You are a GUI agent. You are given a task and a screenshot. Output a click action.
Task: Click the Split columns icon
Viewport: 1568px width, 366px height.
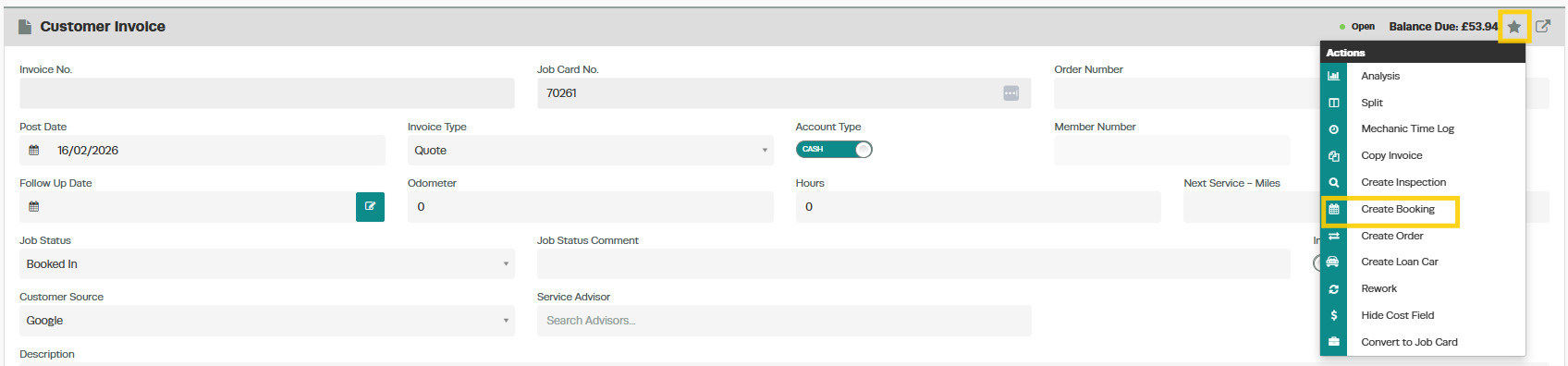1333,103
